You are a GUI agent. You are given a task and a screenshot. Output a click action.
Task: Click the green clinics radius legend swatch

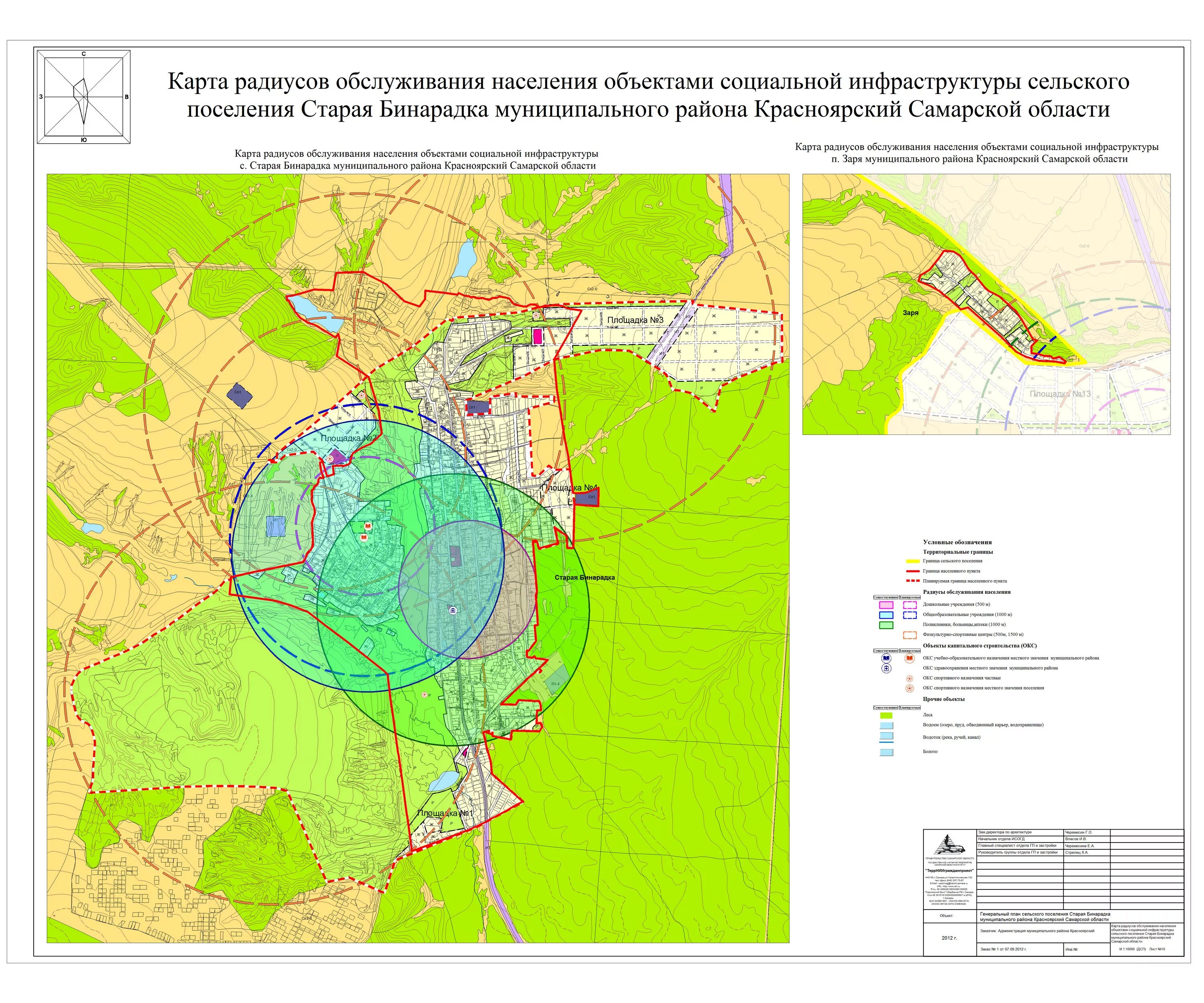[x=886, y=625]
